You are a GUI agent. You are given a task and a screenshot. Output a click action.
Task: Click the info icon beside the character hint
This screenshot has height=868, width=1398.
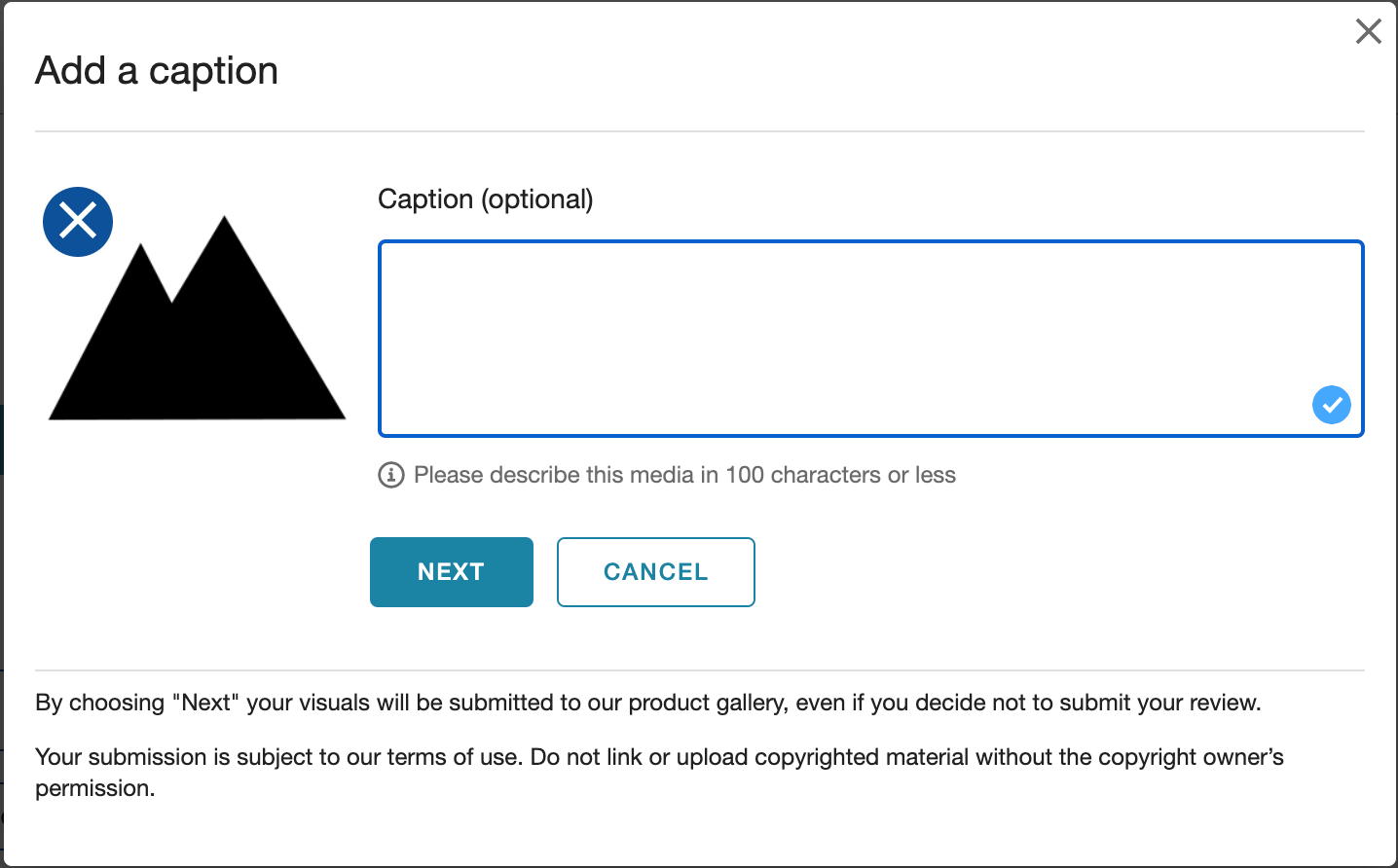390,475
